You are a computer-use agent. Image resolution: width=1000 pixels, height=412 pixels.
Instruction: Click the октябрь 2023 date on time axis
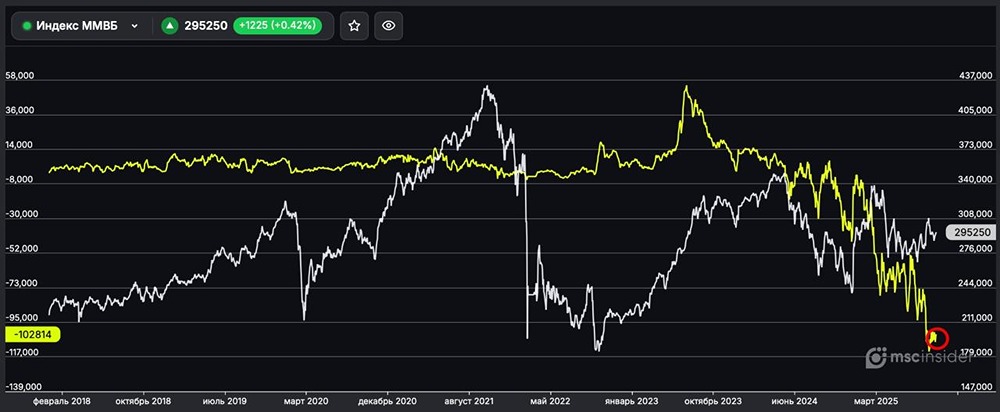tap(712, 402)
